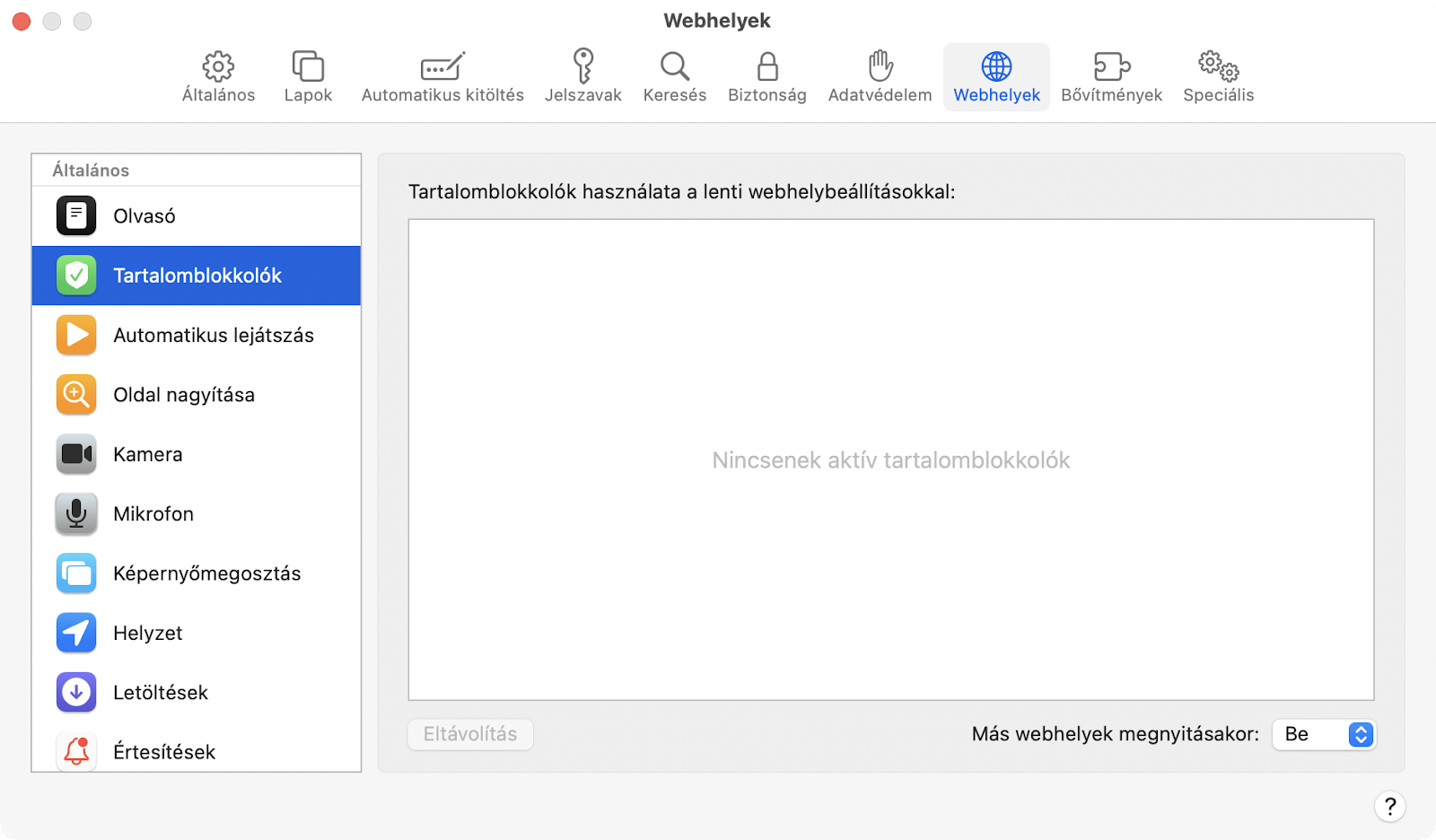Click the Letöltések download icon
This screenshot has height=840, width=1436.
(76, 692)
